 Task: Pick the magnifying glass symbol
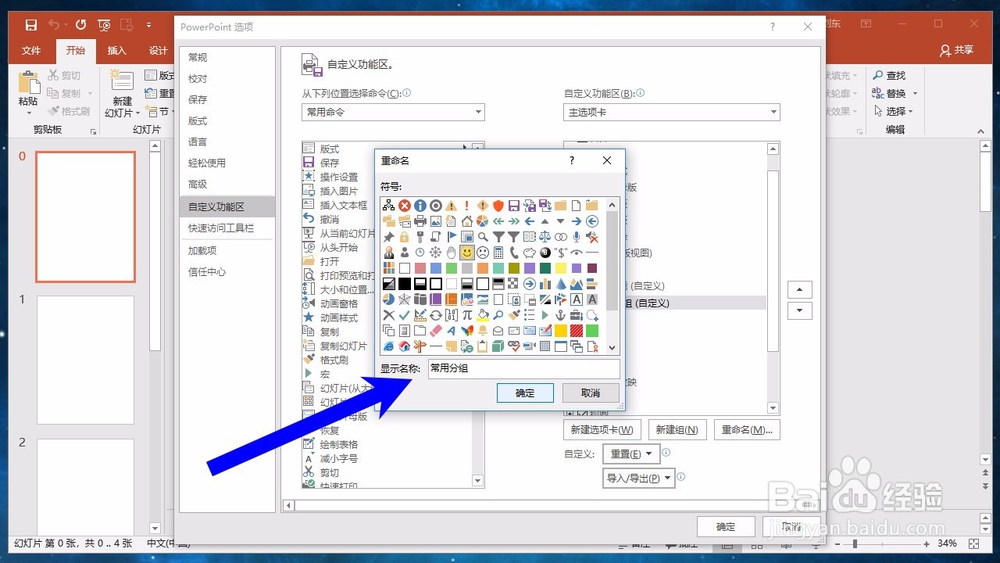pyautogui.click(x=483, y=237)
